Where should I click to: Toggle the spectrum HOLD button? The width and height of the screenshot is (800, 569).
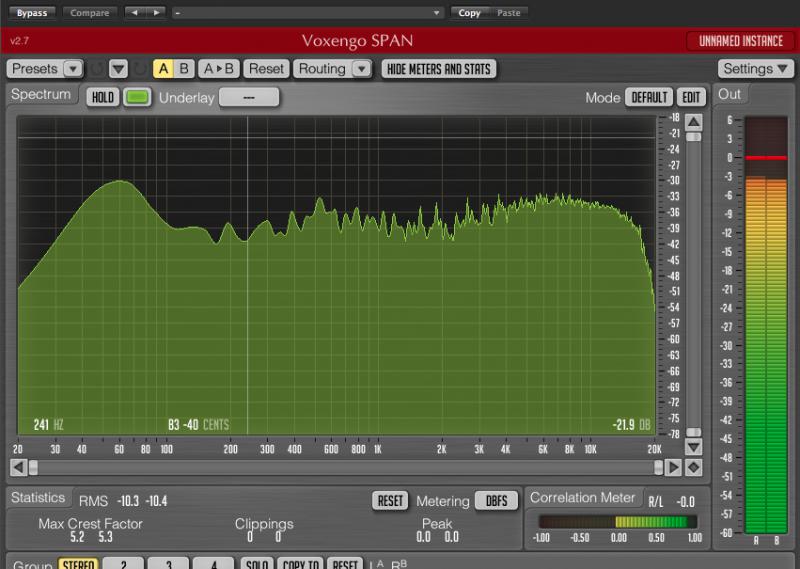(x=103, y=97)
